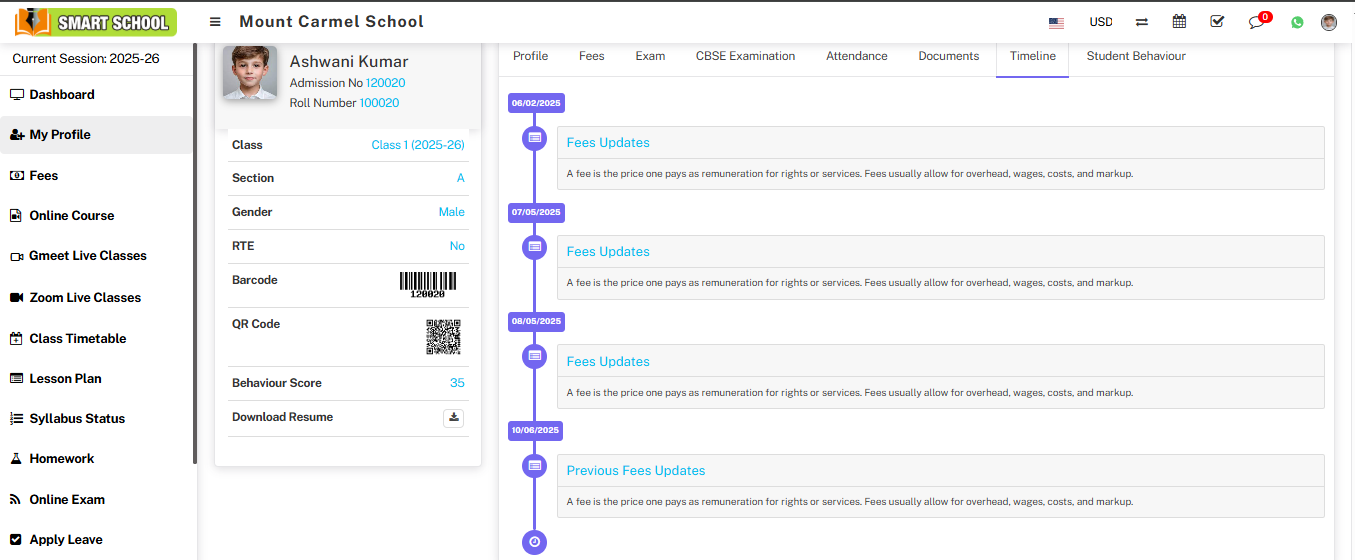The width and height of the screenshot is (1355, 560).
Task: Go to Online Course in sidebar
Action: tap(71, 216)
